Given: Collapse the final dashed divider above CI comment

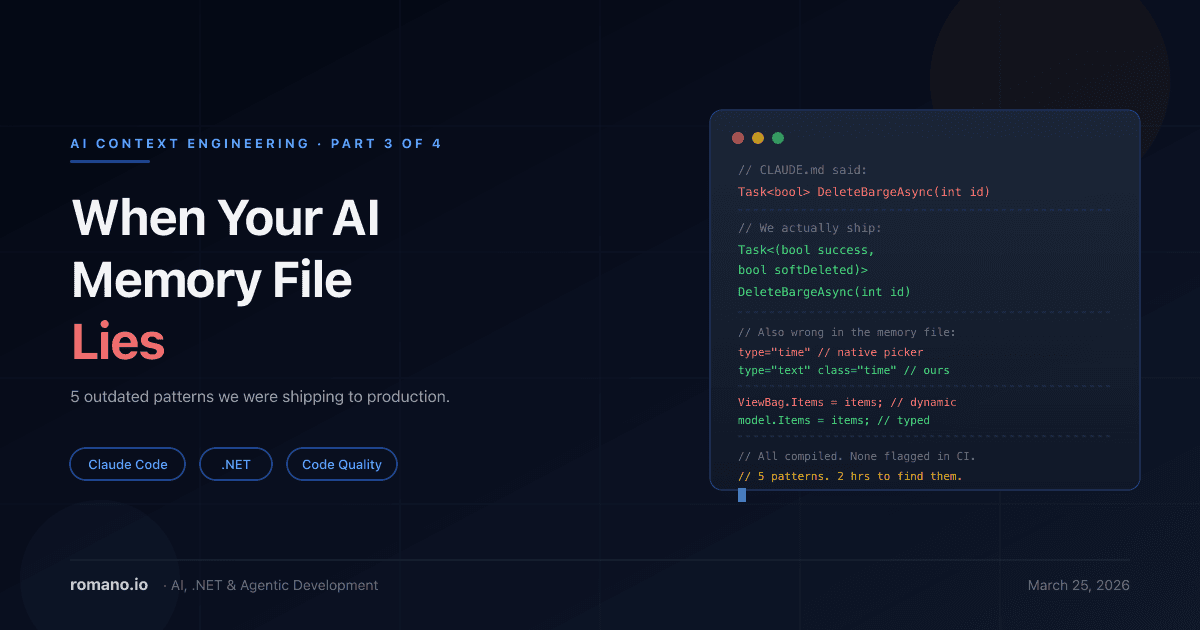Looking at the screenshot, I should [924, 437].
